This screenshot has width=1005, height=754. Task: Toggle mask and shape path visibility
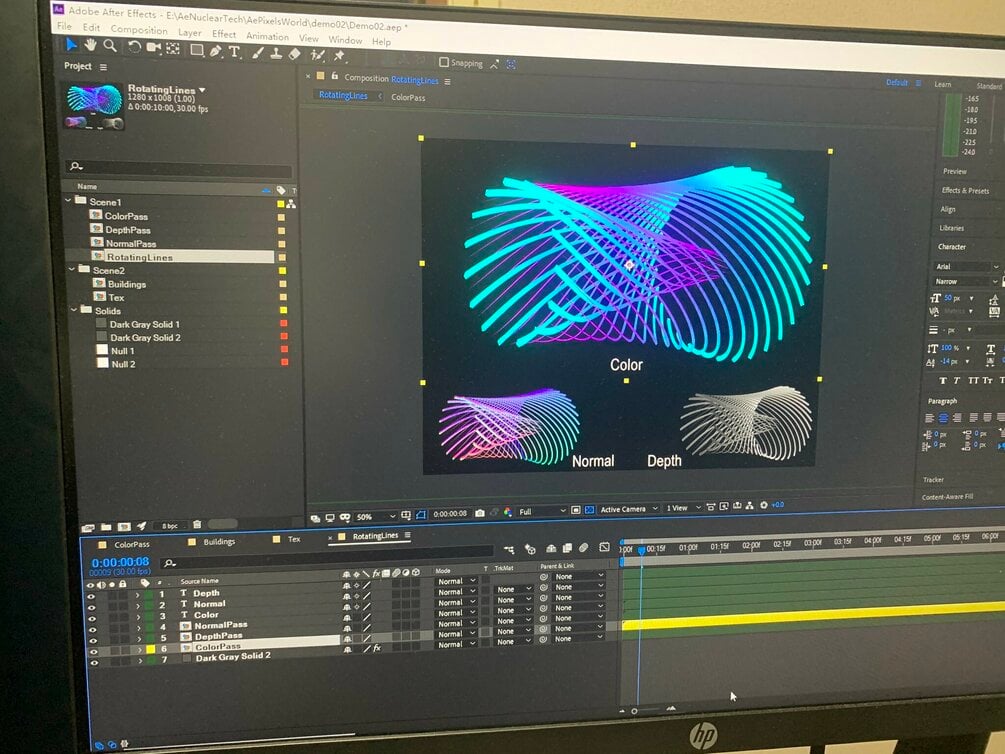[x=420, y=514]
